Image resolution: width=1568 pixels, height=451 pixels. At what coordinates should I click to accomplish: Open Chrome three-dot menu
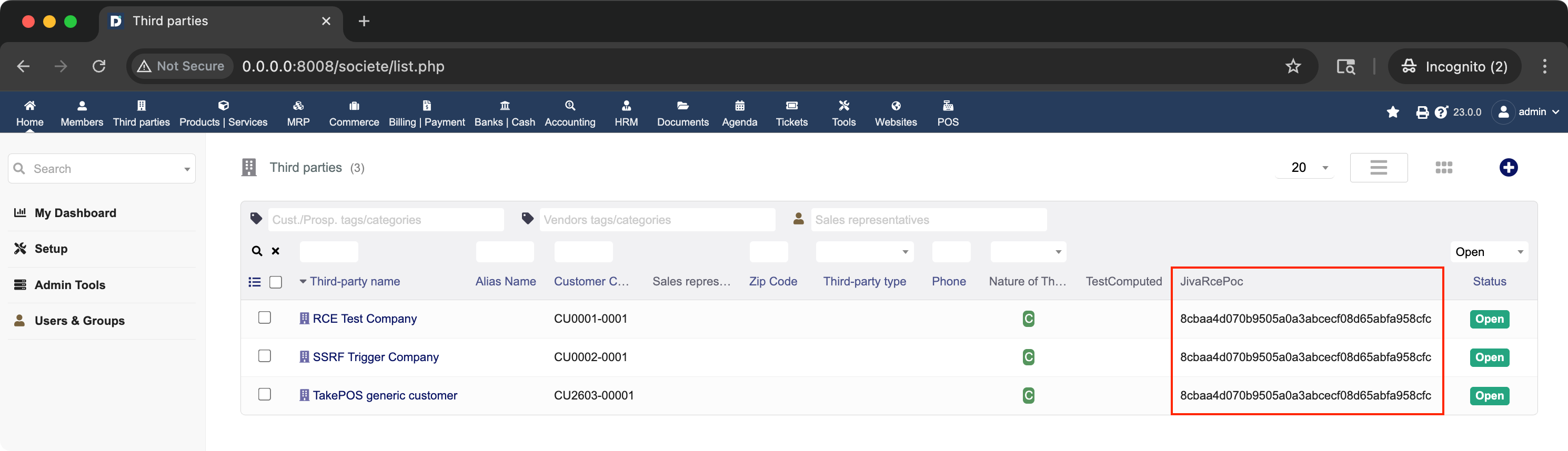[1544, 66]
